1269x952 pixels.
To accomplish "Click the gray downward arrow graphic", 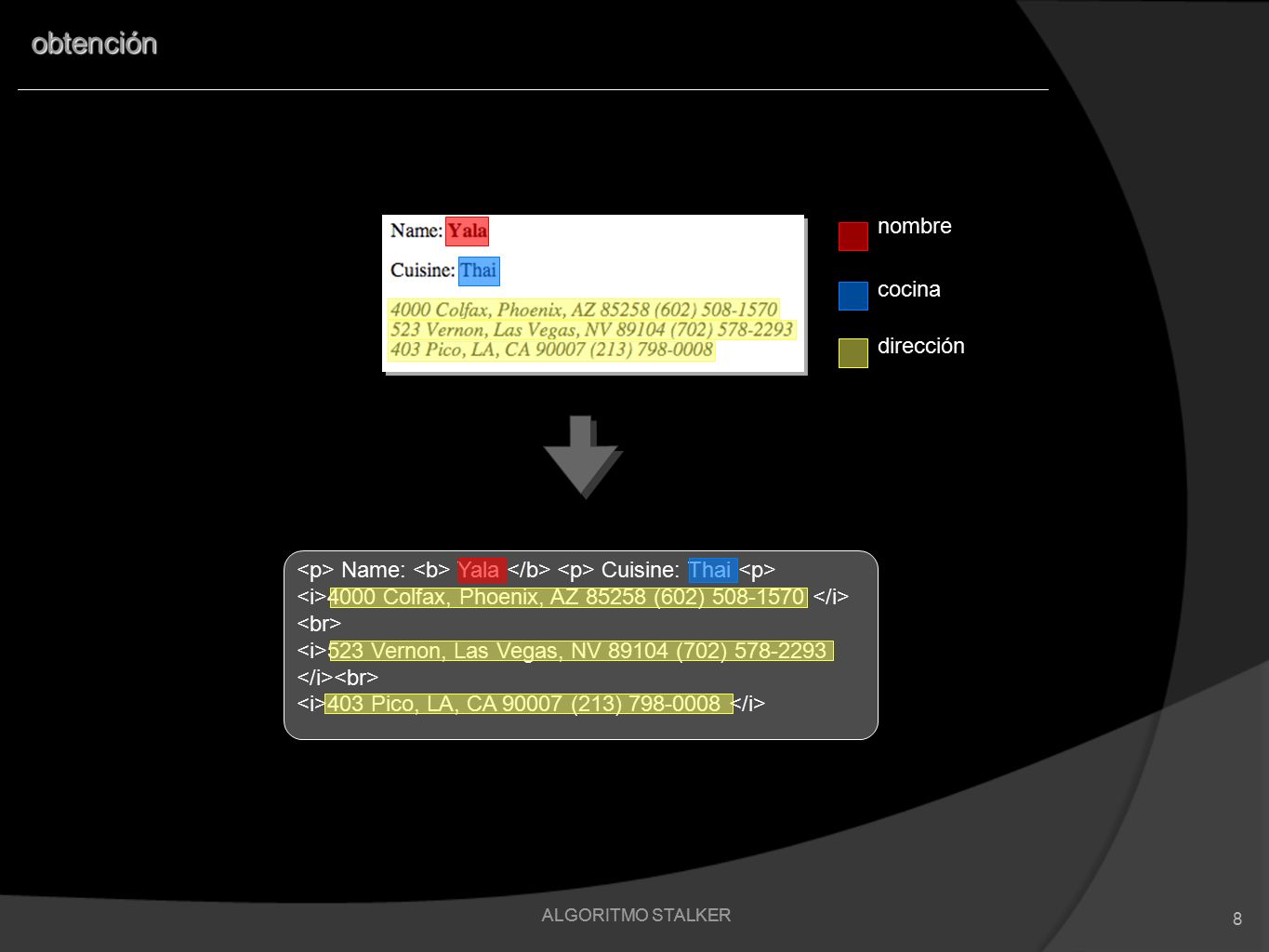I will (x=583, y=456).
